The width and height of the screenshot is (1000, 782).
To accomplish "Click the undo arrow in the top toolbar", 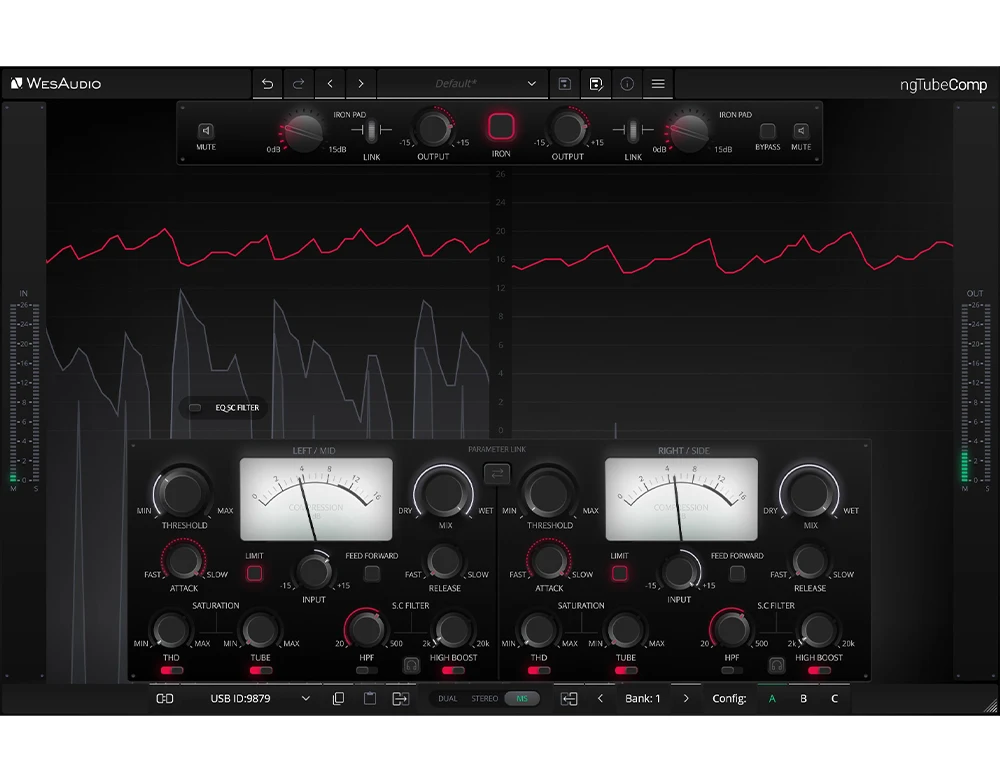I will tap(267, 84).
